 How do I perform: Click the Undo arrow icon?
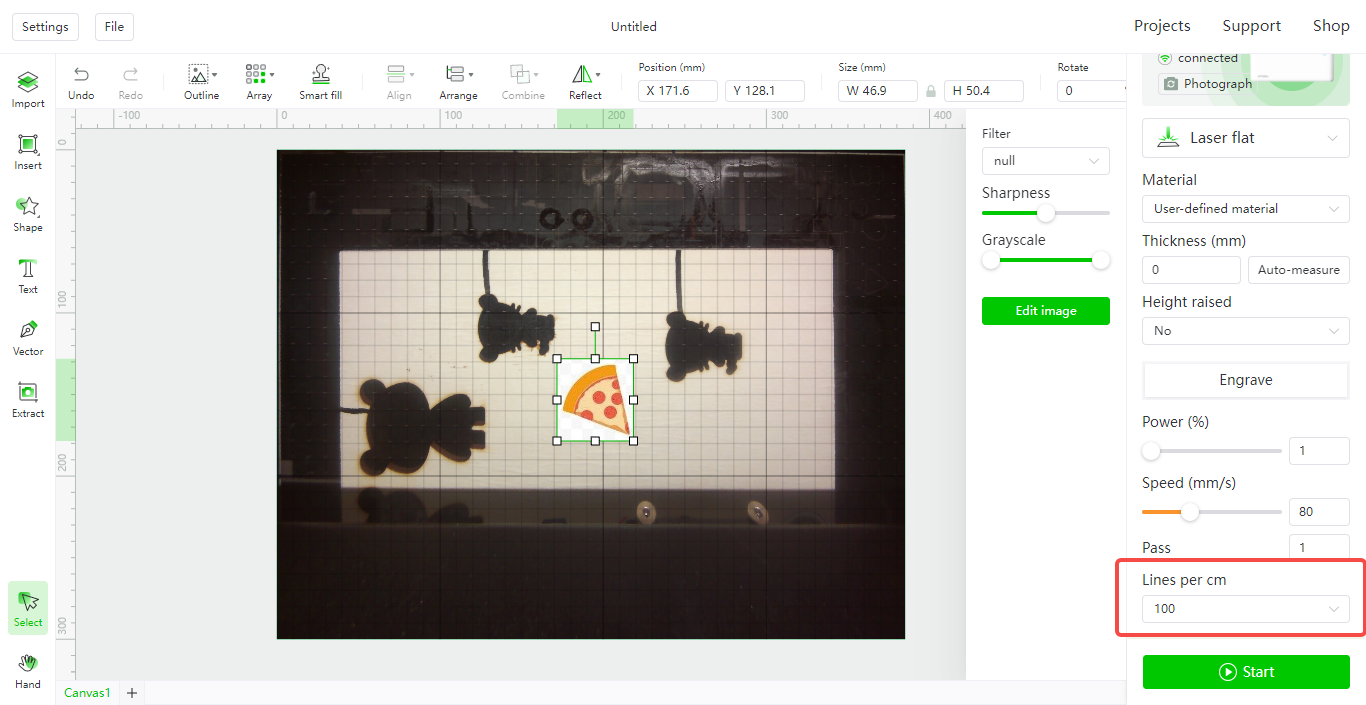(81, 75)
